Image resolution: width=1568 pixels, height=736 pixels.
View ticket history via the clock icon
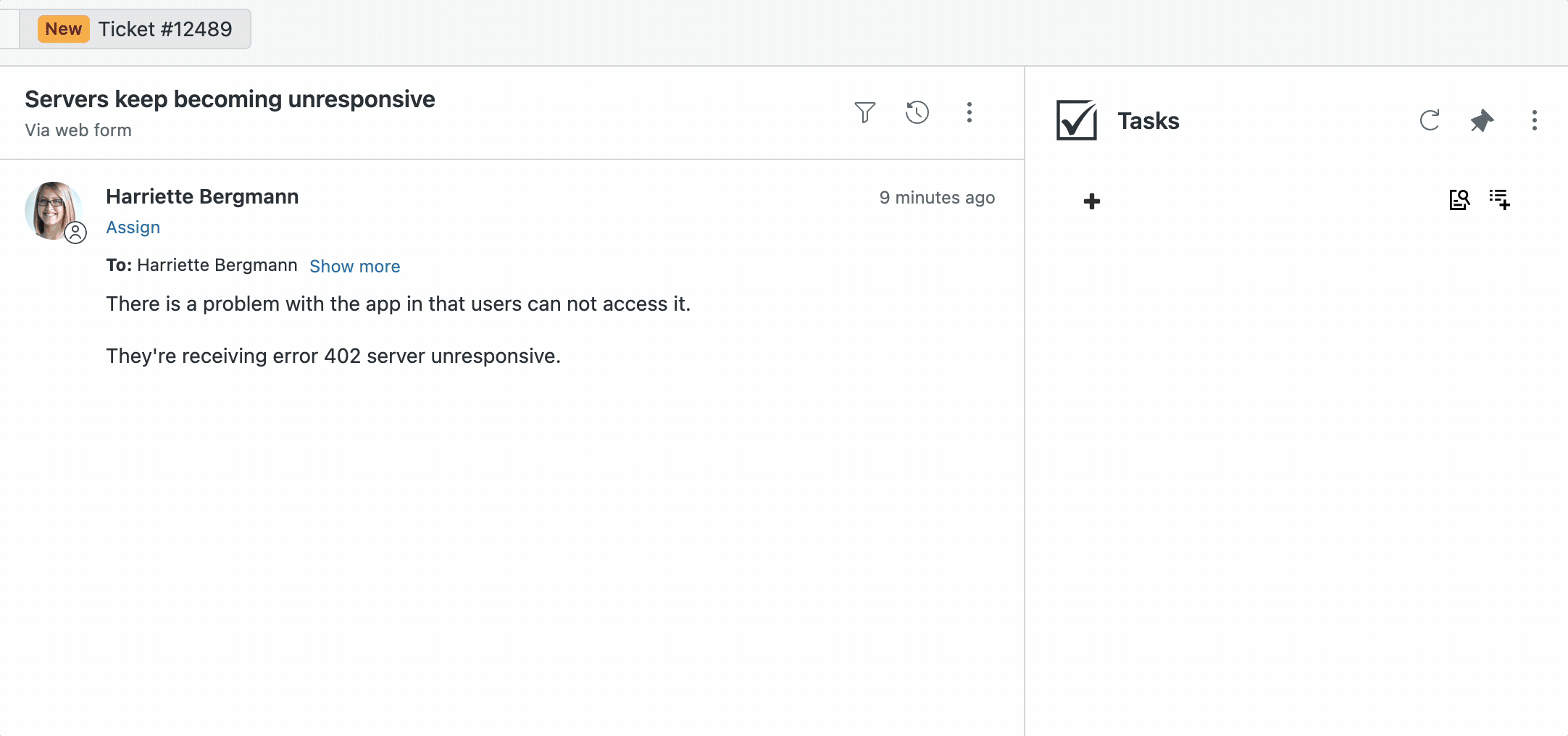[917, 112]
